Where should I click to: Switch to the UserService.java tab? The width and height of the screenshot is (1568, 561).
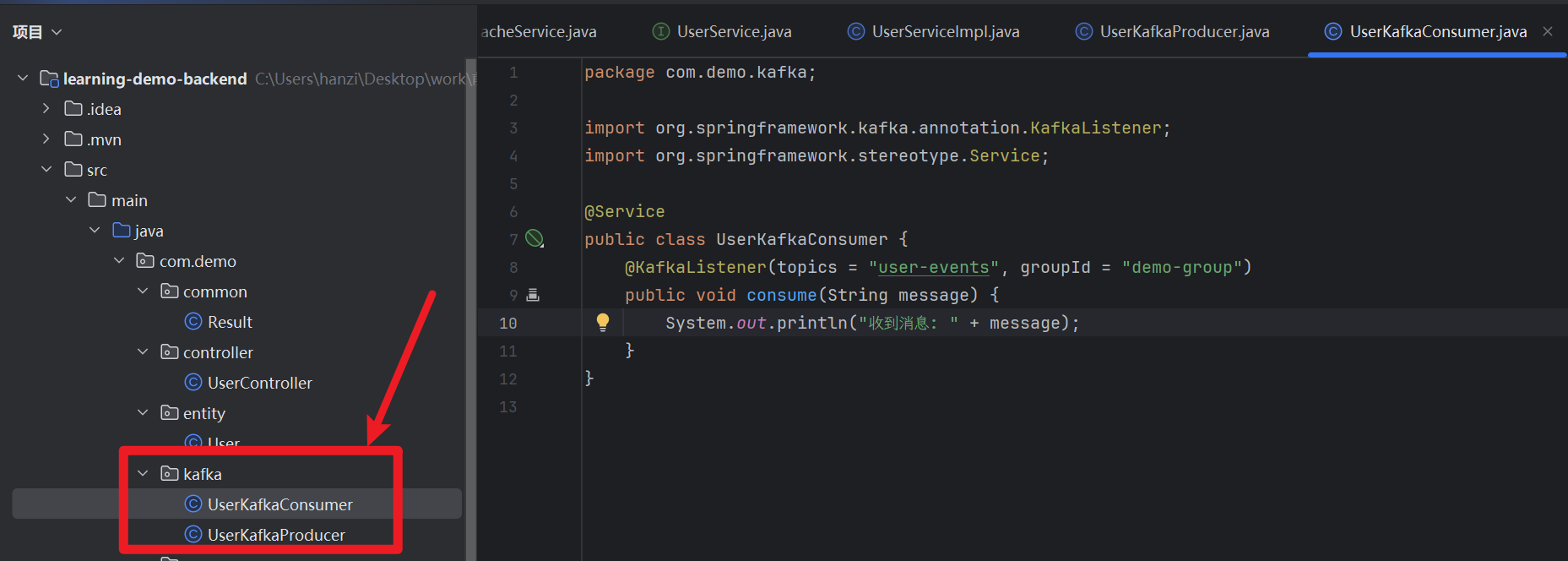click(x=733, y=32)
